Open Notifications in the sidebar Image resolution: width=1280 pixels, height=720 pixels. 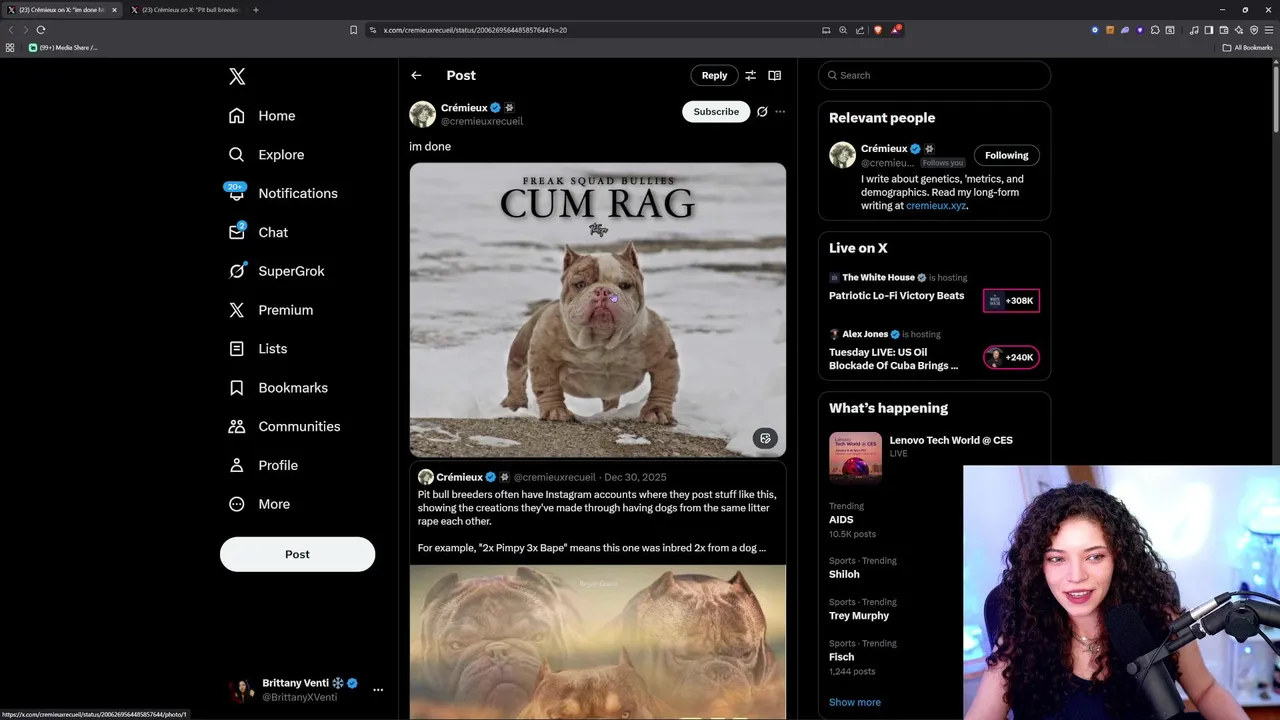pyautogui.click(x=283, y=193)
